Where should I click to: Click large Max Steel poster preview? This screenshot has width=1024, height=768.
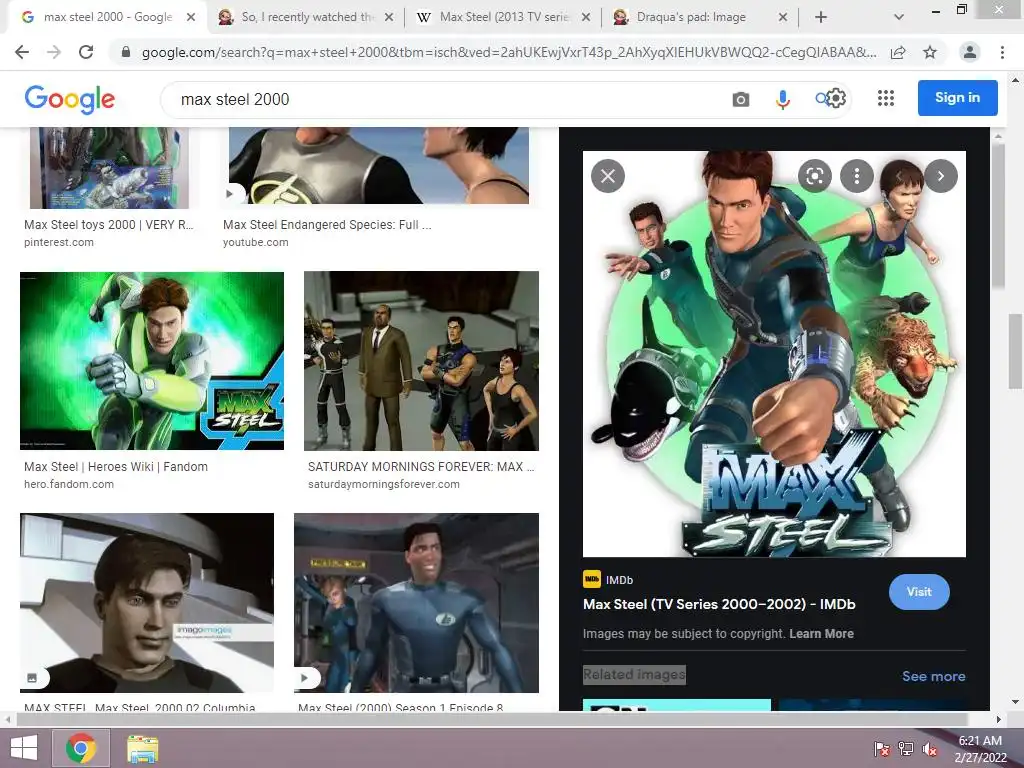pos(774,354)
